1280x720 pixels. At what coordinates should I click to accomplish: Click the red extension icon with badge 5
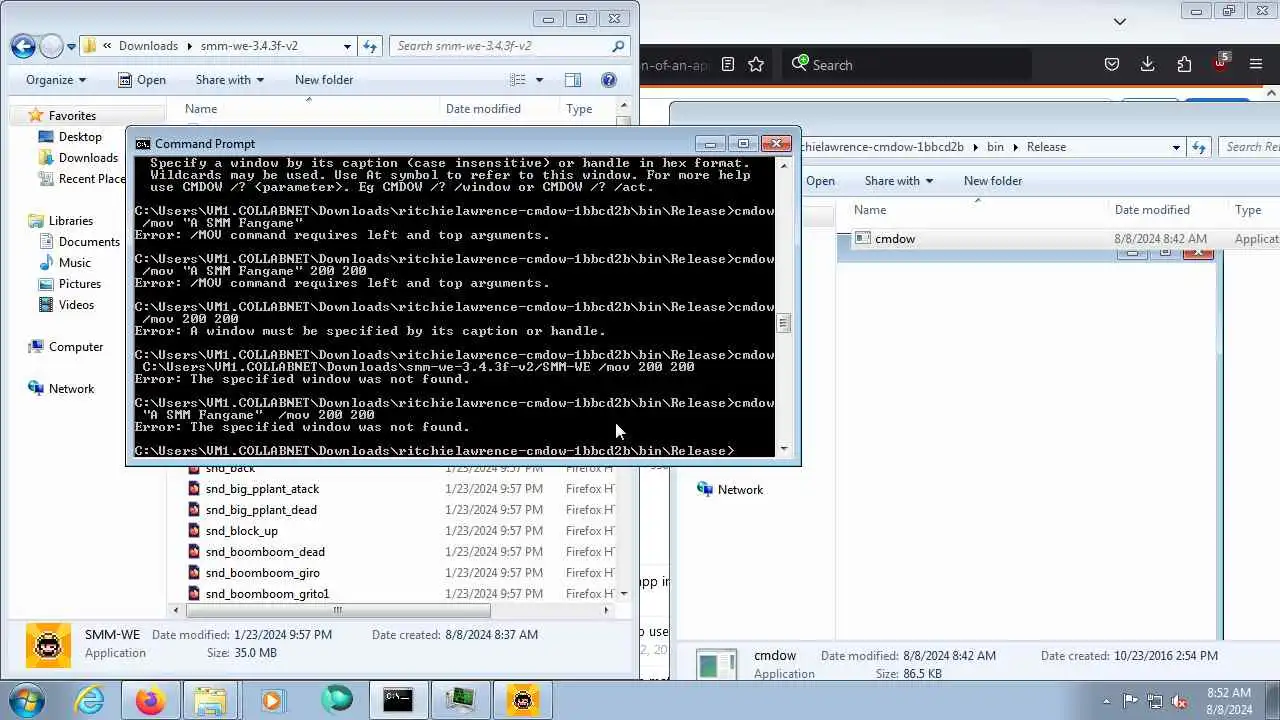point(1220,62)
